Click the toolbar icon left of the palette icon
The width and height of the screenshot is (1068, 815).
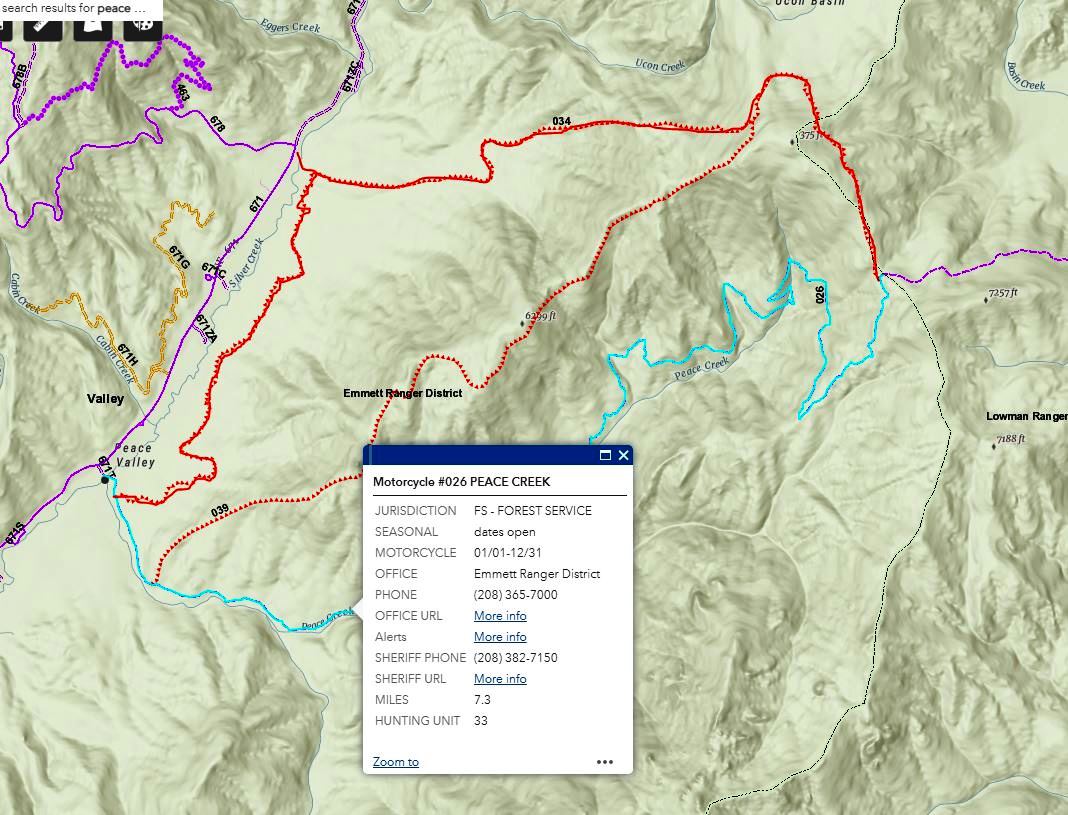point(95,23)
